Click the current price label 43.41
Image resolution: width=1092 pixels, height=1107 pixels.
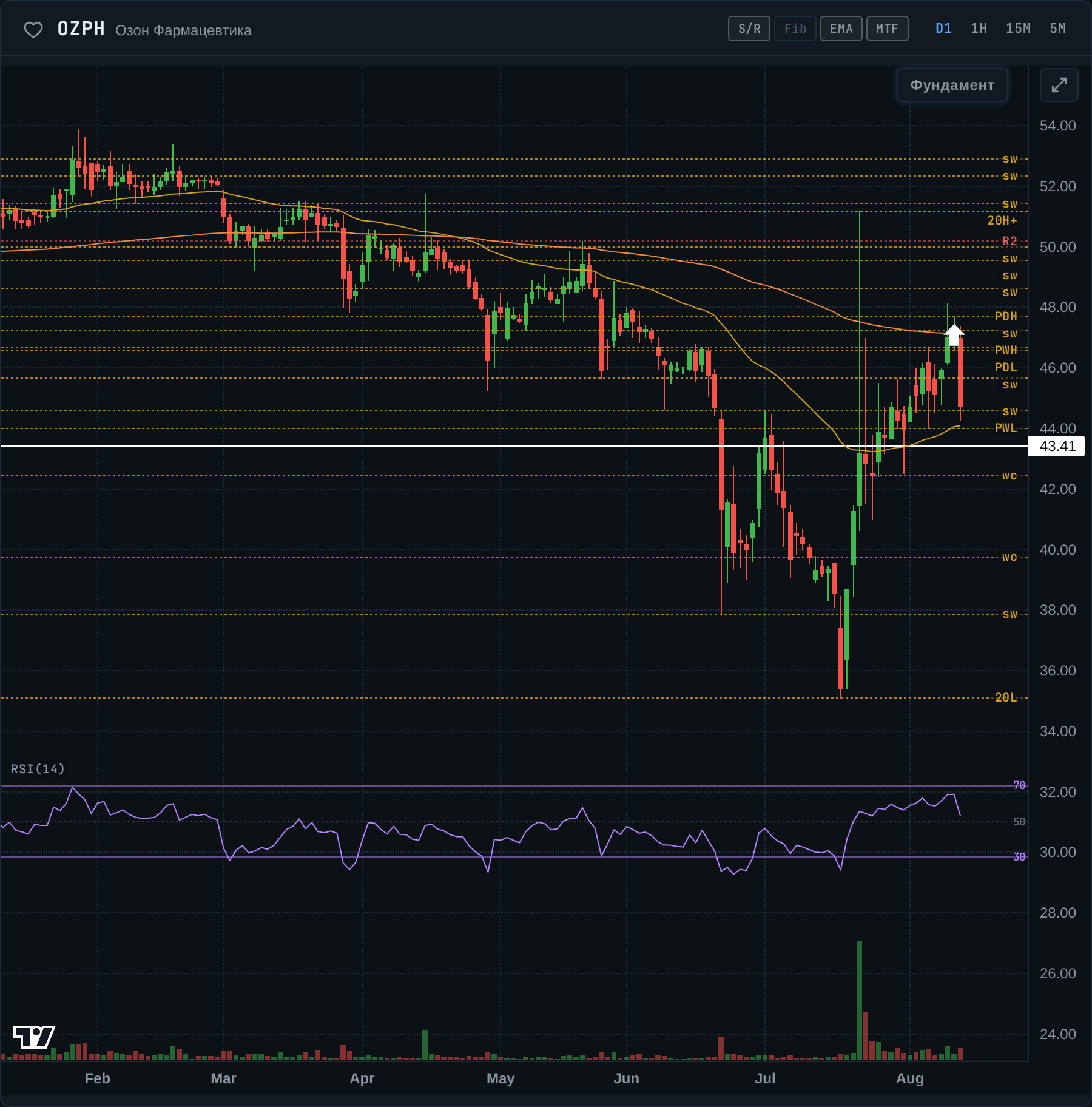(1057, 446)
